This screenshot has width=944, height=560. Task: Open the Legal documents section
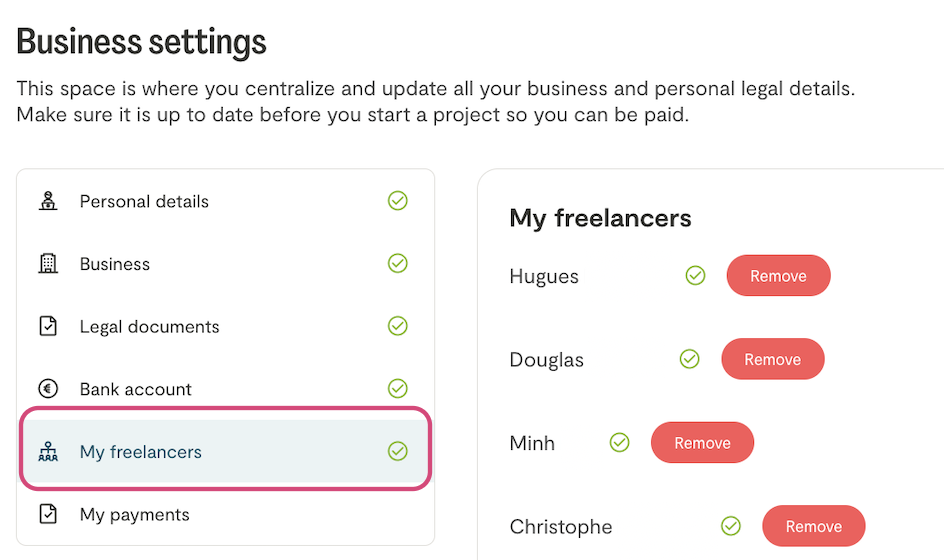pyautogui.click(x=149, y=326)
